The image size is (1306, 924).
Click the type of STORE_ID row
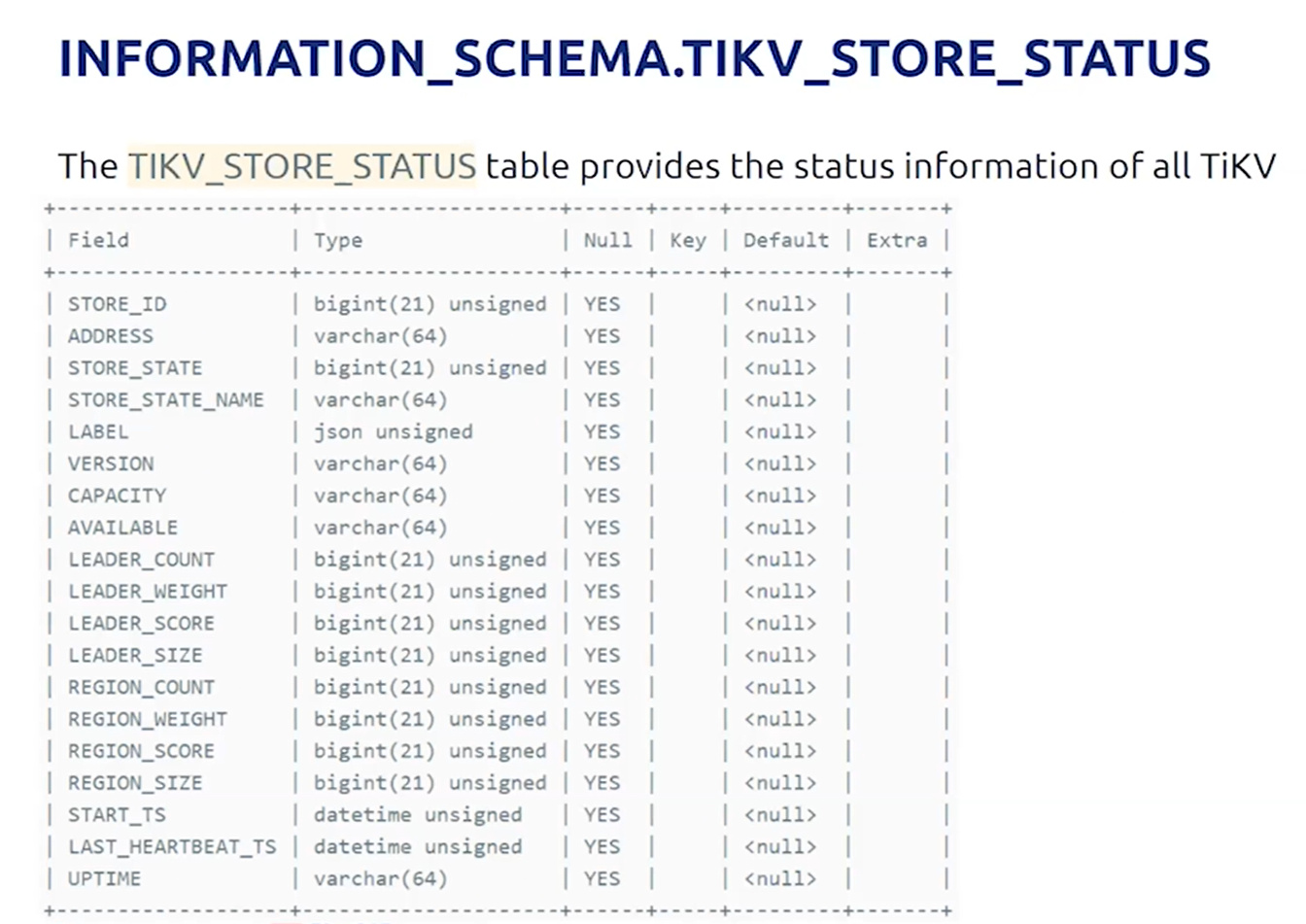point(430,304)
